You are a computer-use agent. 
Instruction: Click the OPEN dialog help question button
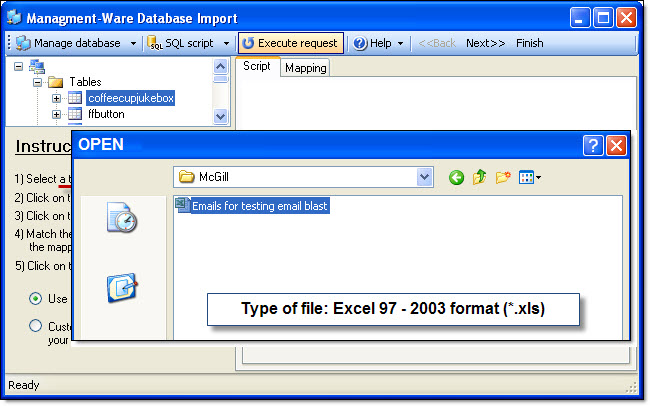pyautogui.click(x=593, y=146)
